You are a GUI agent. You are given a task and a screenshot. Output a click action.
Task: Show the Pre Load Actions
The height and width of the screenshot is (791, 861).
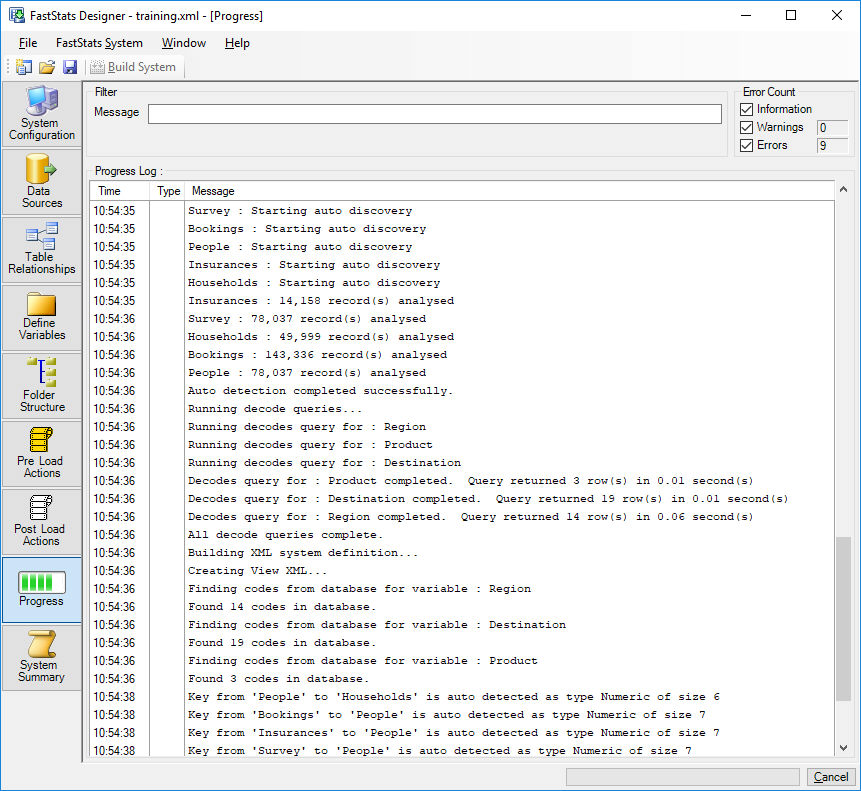click(x=42, y=454)
